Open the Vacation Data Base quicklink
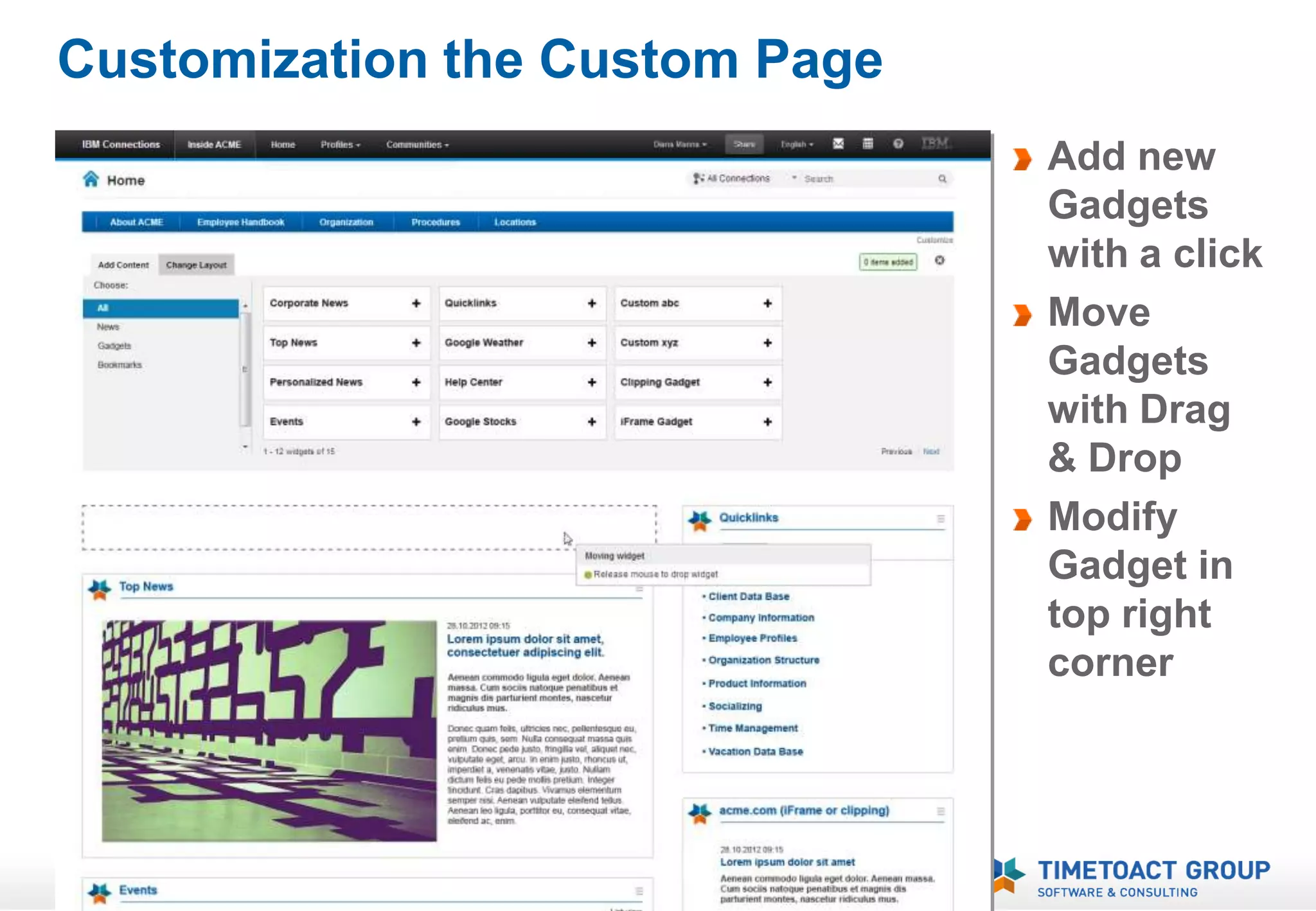This screenshot has height=911, width=1316. (x=756, y=752)
